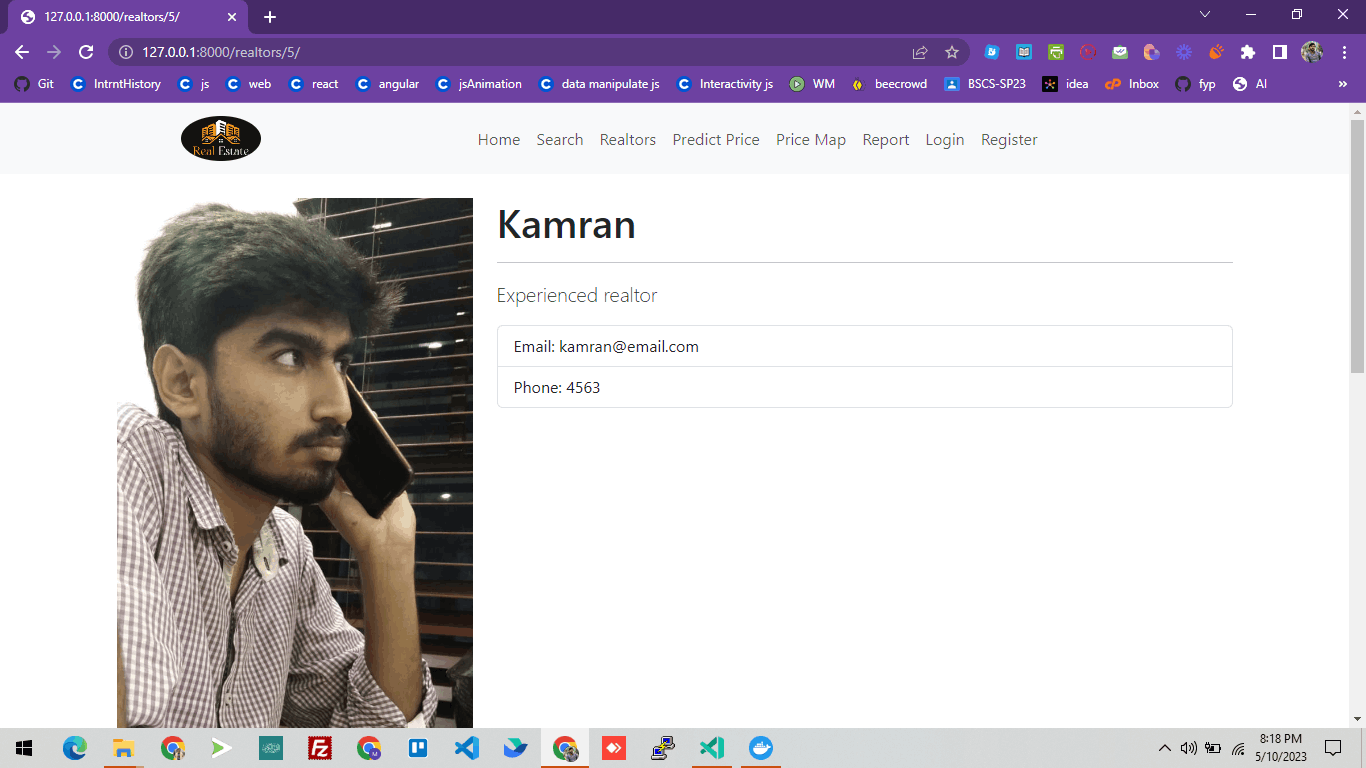Open Chrome's three-dot menu

coord(1344,52)
